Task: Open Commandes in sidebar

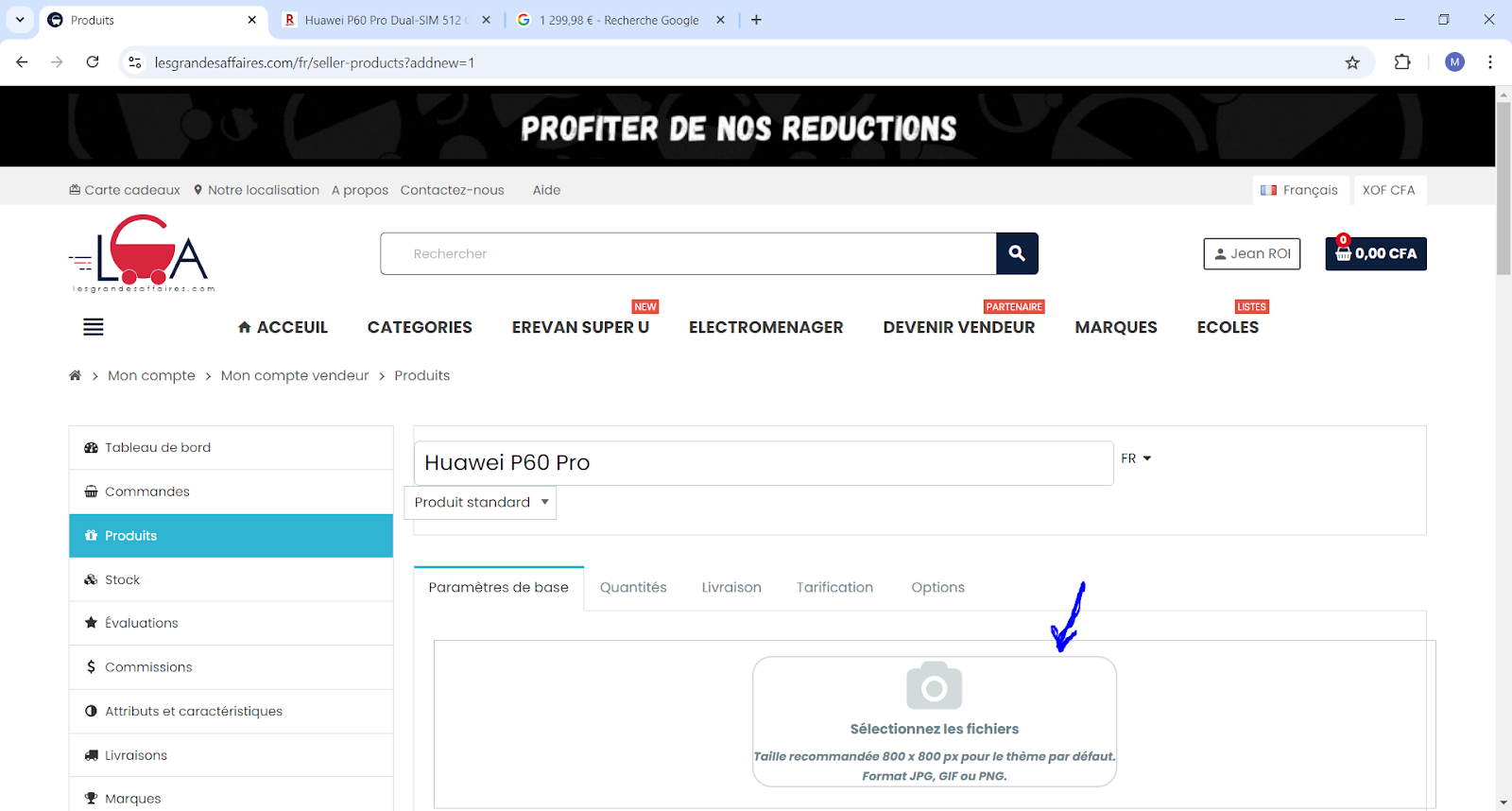Action: (x=231, y=492)
